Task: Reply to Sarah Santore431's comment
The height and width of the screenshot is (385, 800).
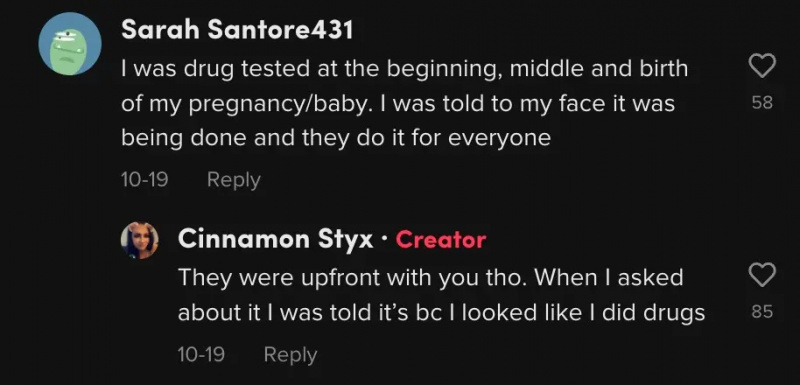Action: point(234,180)
